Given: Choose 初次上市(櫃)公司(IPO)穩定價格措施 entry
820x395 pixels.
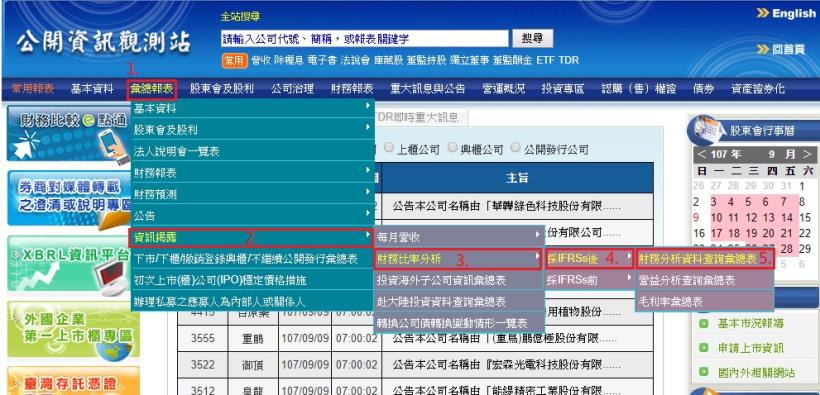Looking at the screenshot, I should click(253, 280).
